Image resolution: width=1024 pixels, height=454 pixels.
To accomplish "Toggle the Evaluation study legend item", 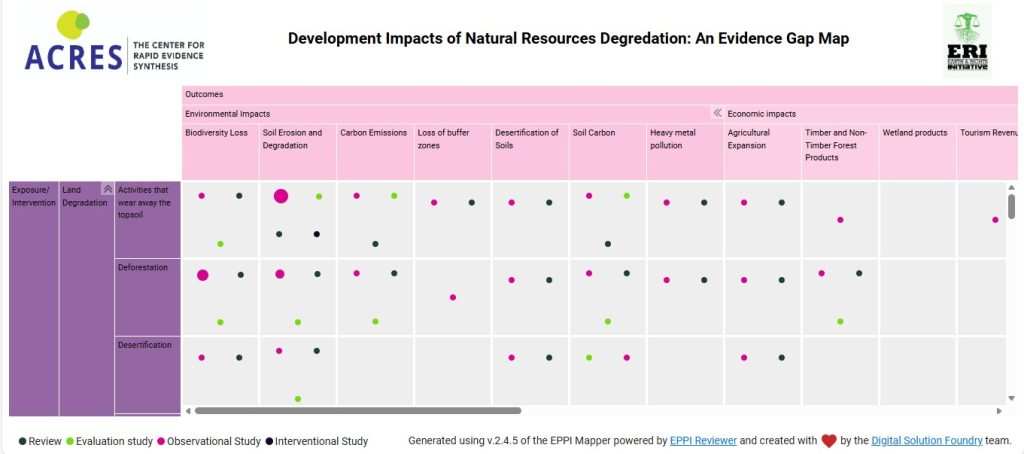I will (110, 441).
